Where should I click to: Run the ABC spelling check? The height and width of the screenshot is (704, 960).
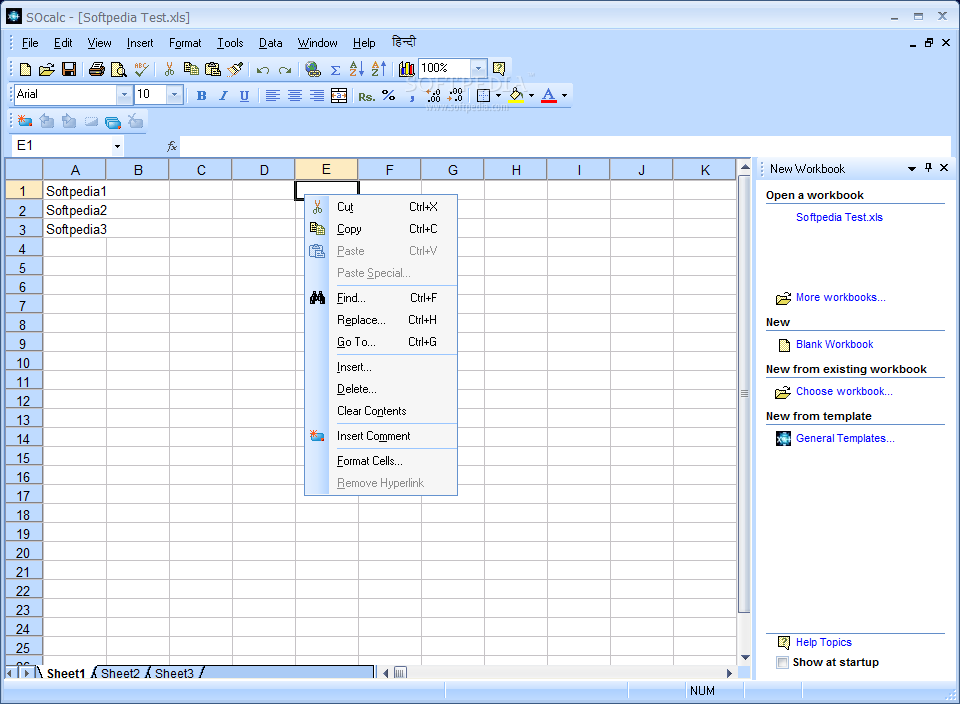[141, 69]
